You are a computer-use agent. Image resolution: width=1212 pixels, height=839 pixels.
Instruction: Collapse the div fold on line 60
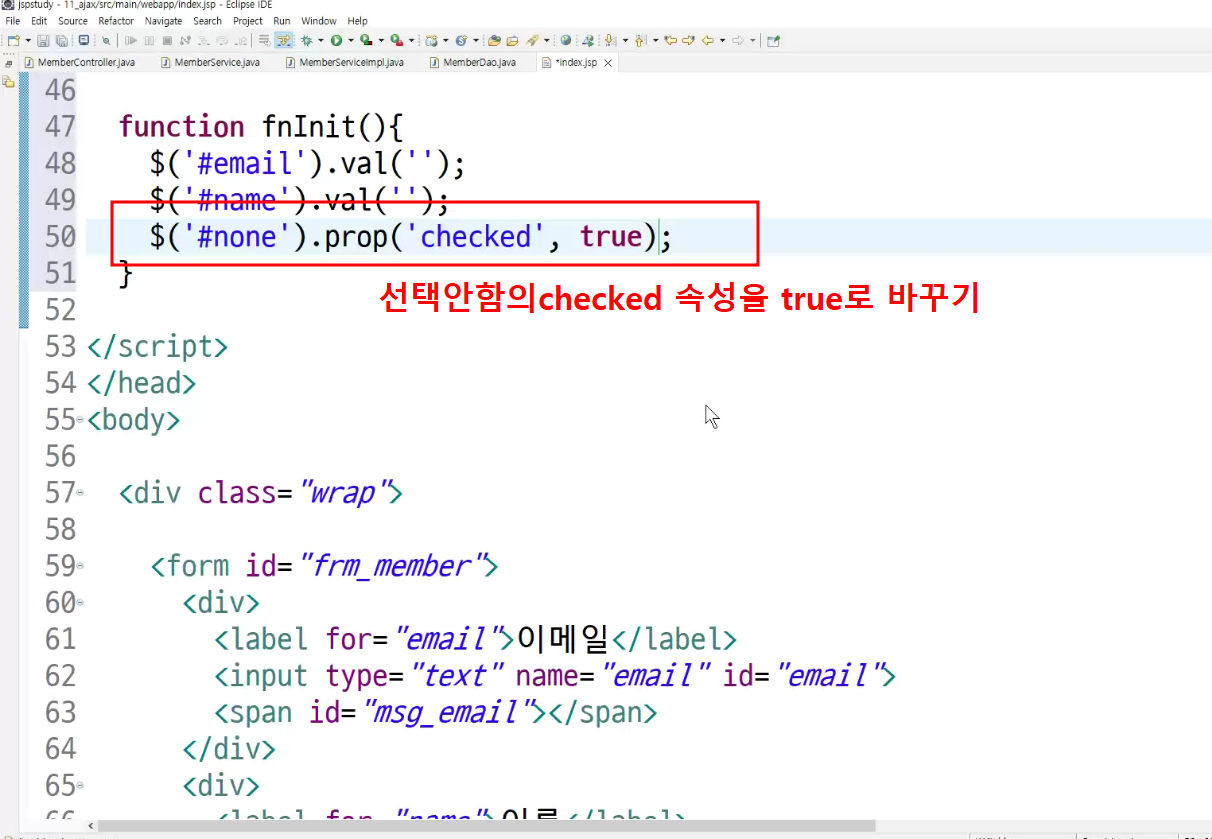coord(80,604)
